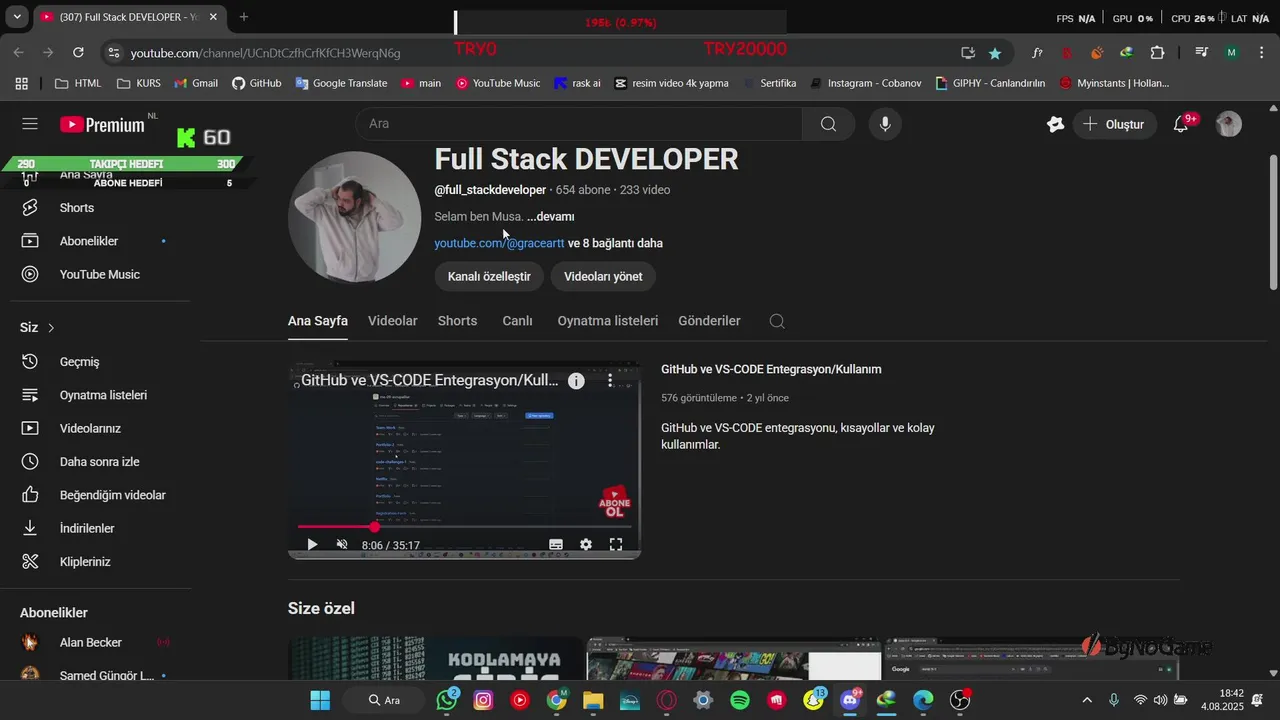The height and width of the screenshot is (720, 1280).
Task: Bookmark this page with the star icon
Action: [x=994, y=53]
